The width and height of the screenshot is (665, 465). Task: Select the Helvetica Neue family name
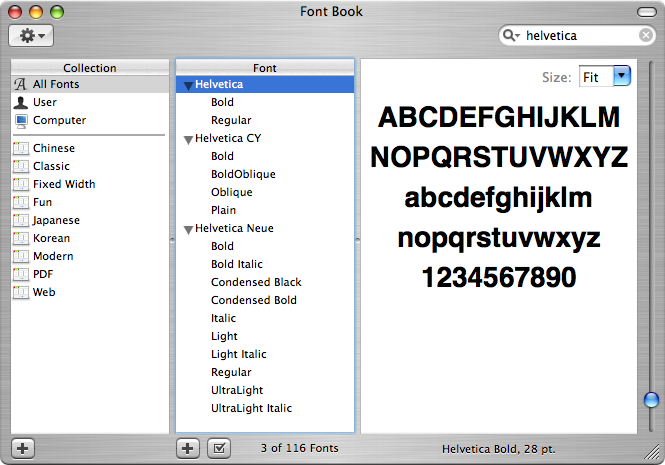(x=234, y=228)
